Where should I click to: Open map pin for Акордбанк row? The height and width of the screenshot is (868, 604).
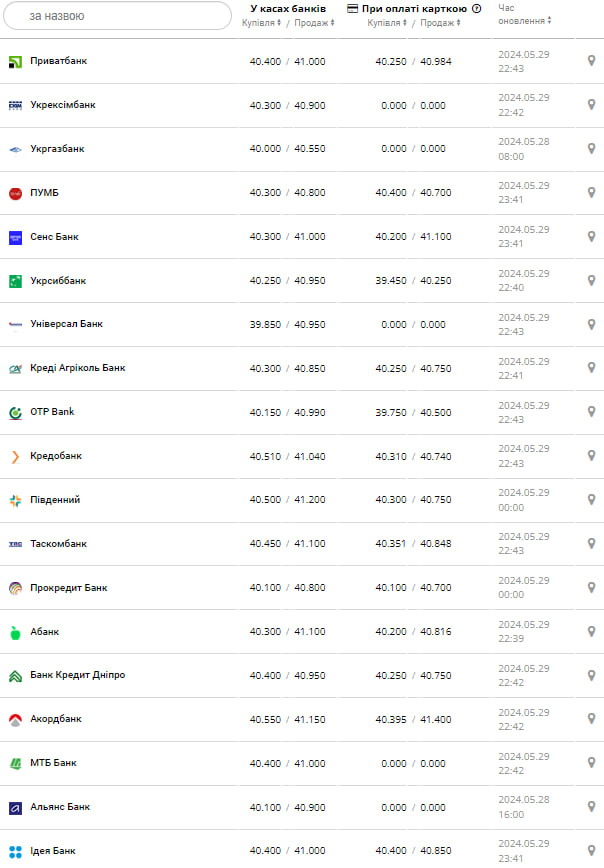[x=591, y=719]
